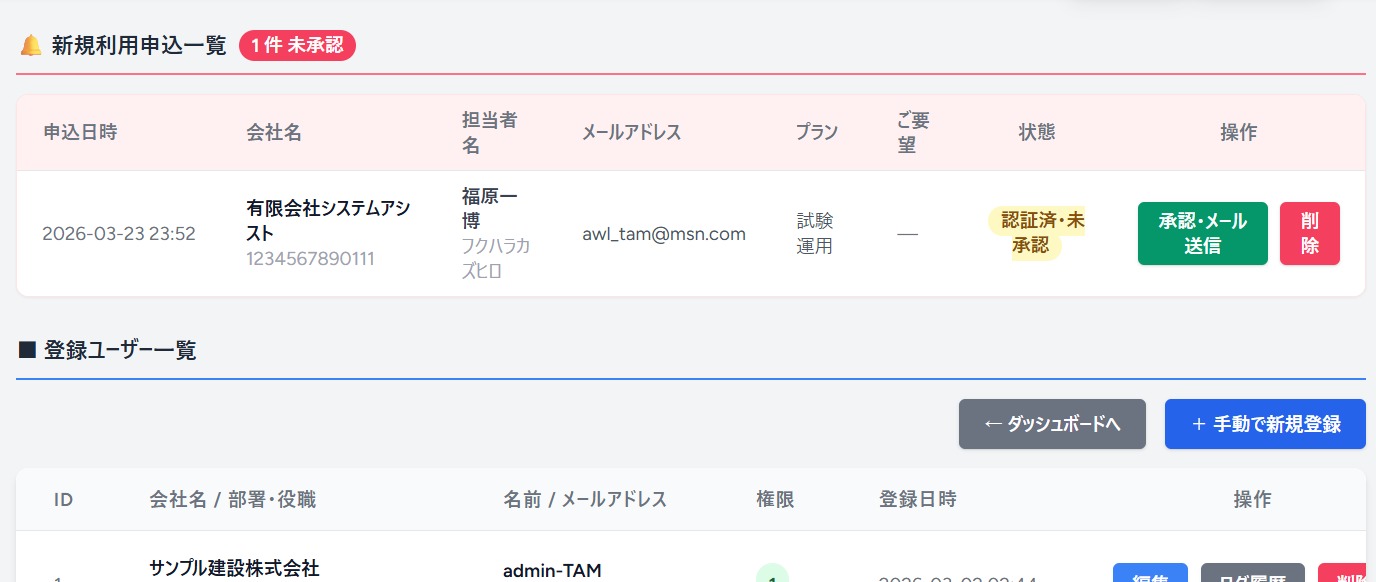Click the 申込日時 column header
The height and width of the screenshot is (582, 1376).
80,132
